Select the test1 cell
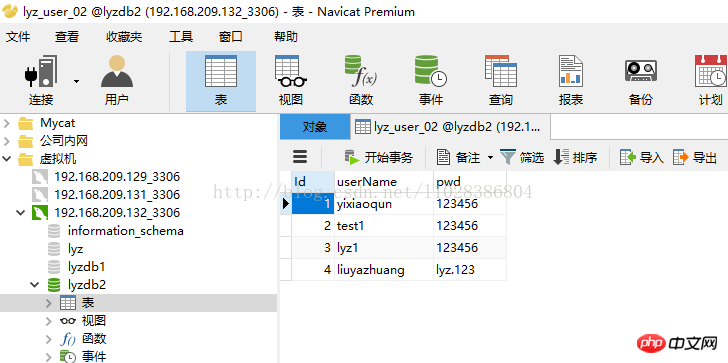Screen dimensions: 728x363 [x=384, y=226]
